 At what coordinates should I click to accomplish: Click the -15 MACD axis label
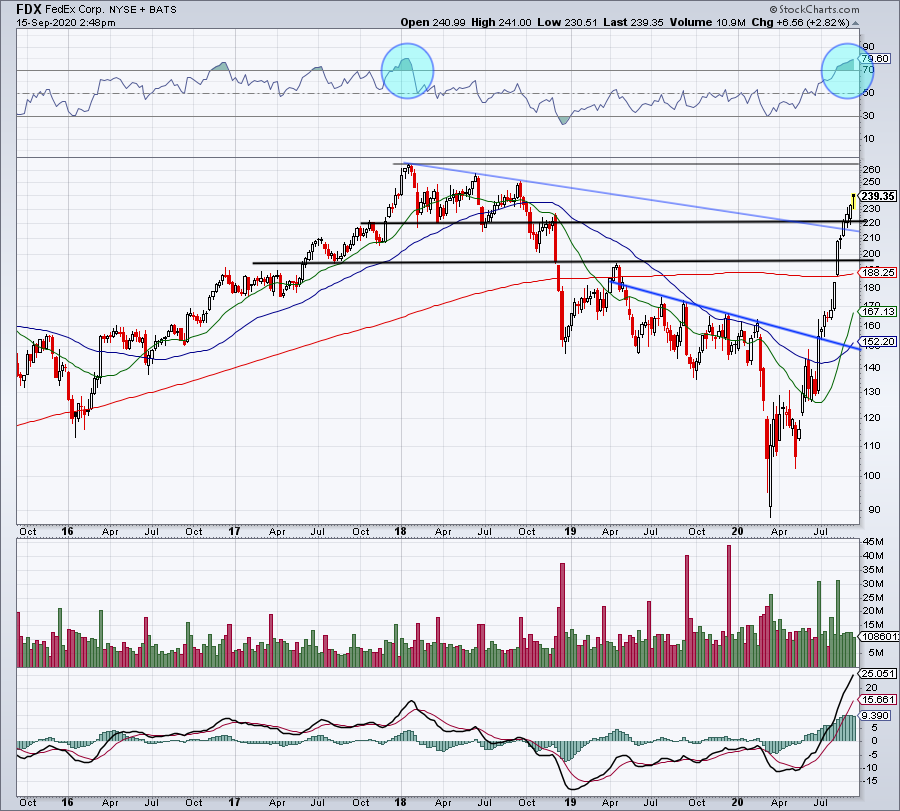click(870, 781)
